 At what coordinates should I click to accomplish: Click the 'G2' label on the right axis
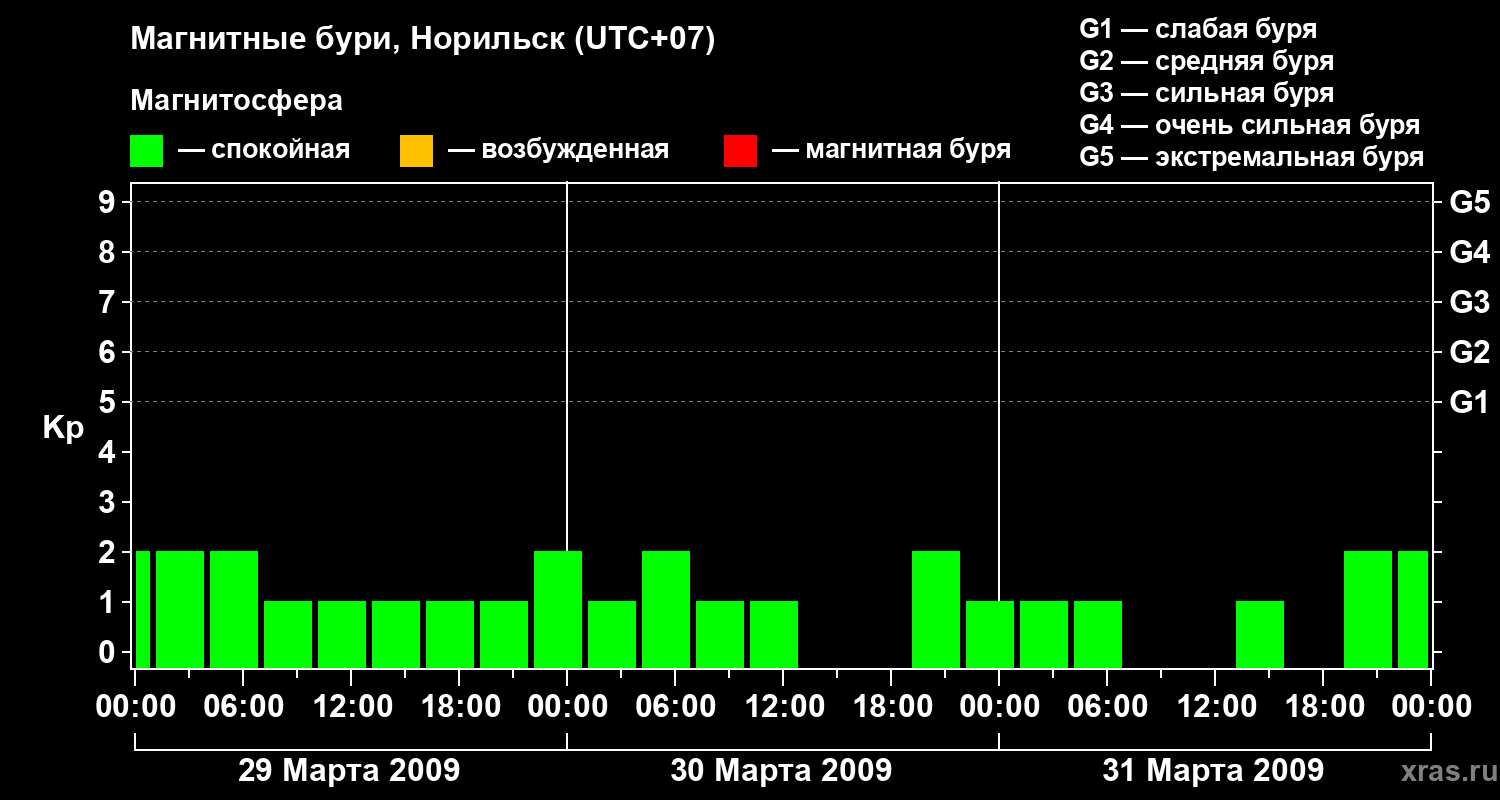[x=1470, y=352]
